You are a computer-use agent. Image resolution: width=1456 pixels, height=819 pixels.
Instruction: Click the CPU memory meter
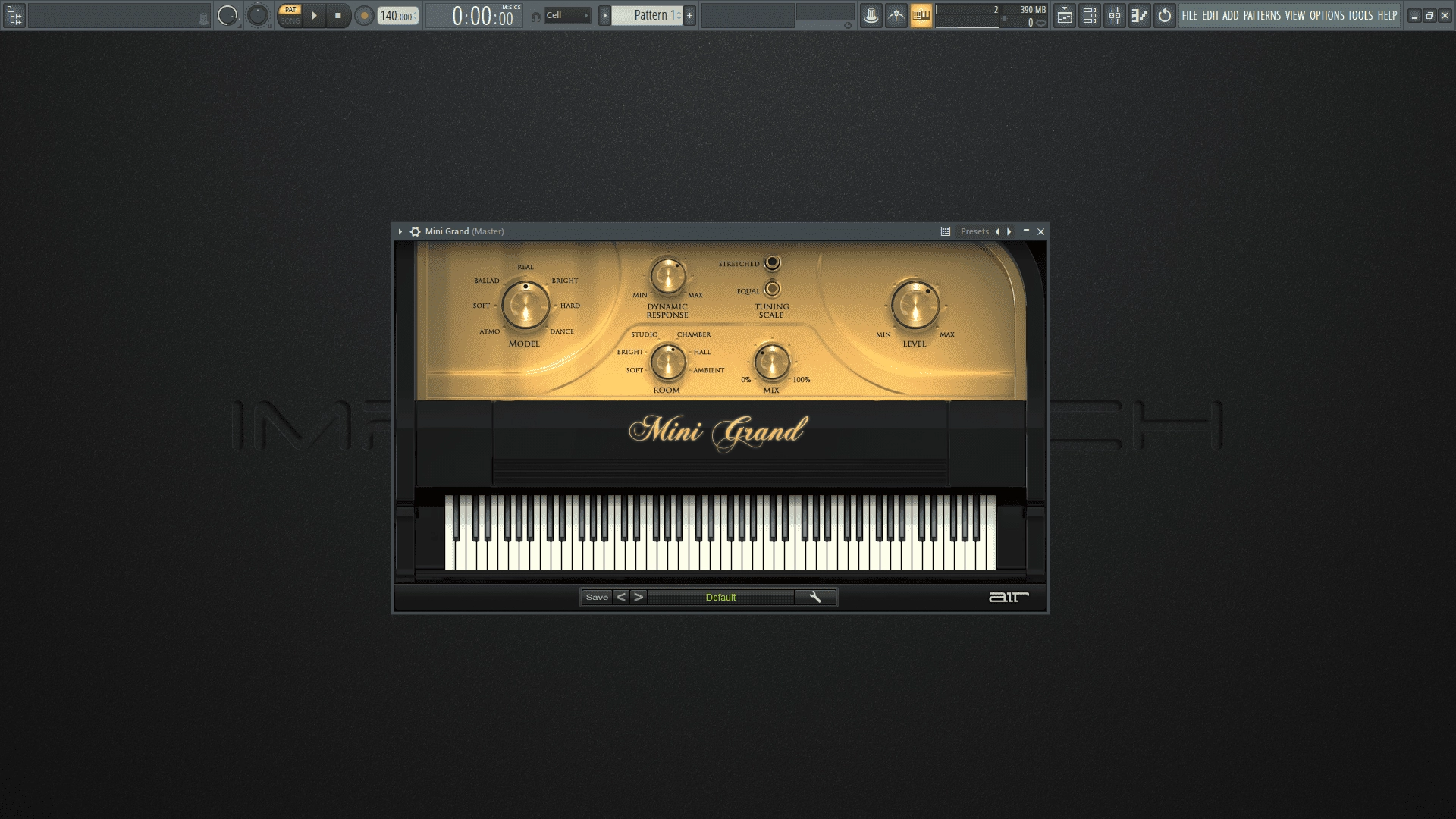[990, 15]
